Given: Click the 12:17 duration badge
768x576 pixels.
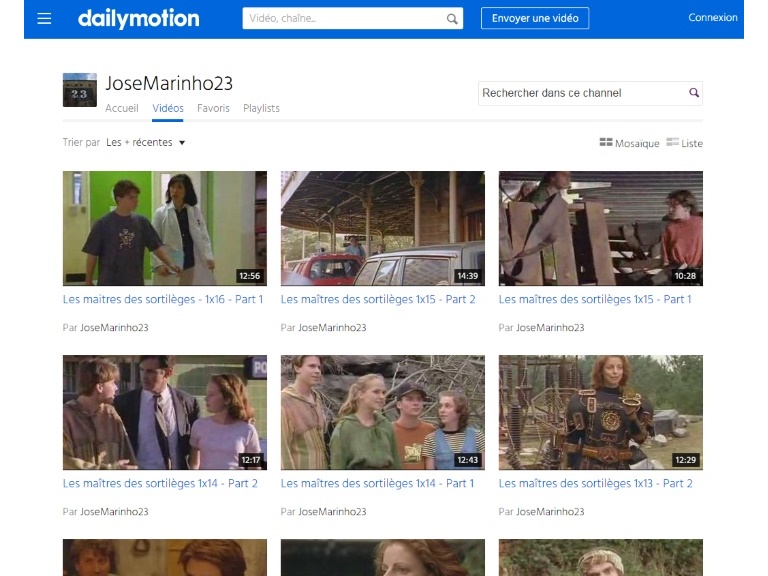Looking at the screenshot, I should [250, 460].
